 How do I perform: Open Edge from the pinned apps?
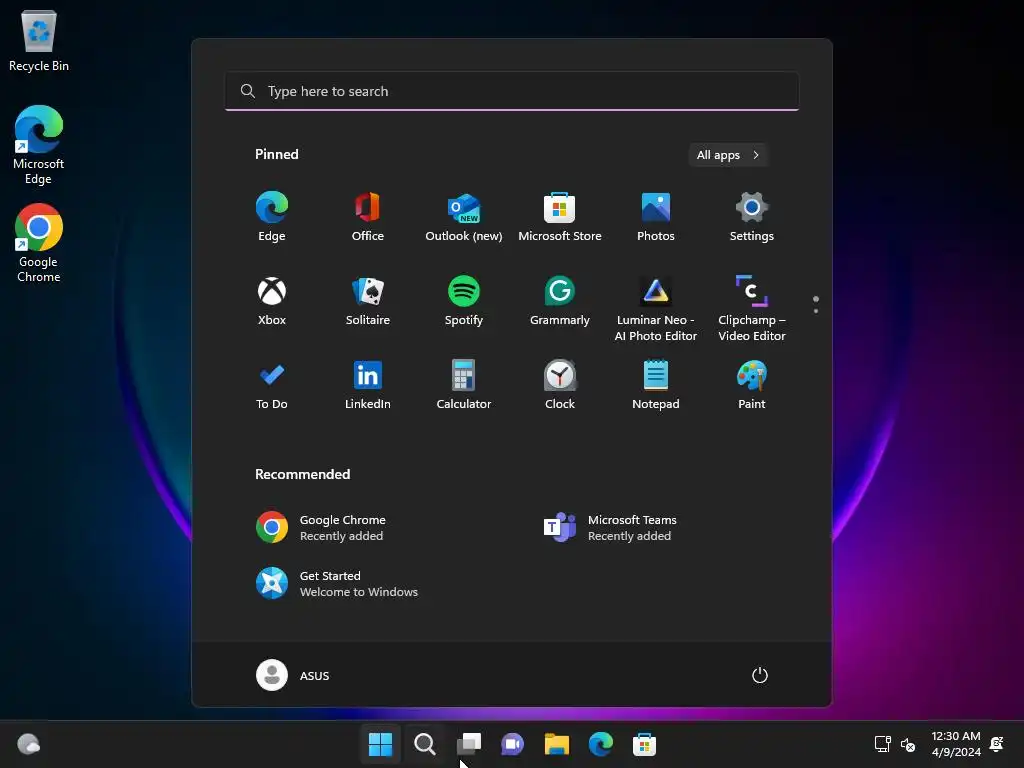coord(272,217)
